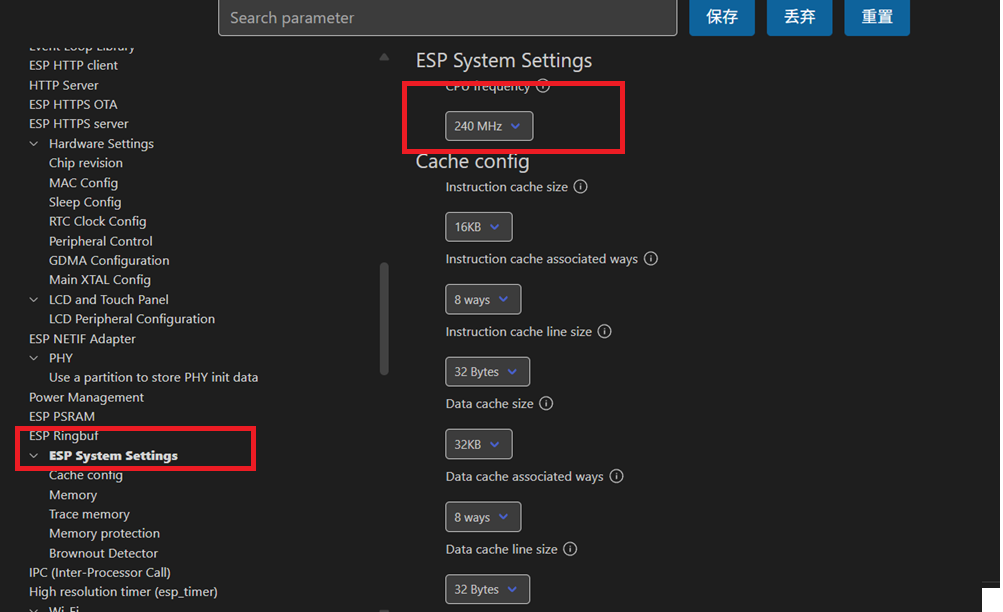Select ESP HTTP client in sidebar

click(74, 65)
